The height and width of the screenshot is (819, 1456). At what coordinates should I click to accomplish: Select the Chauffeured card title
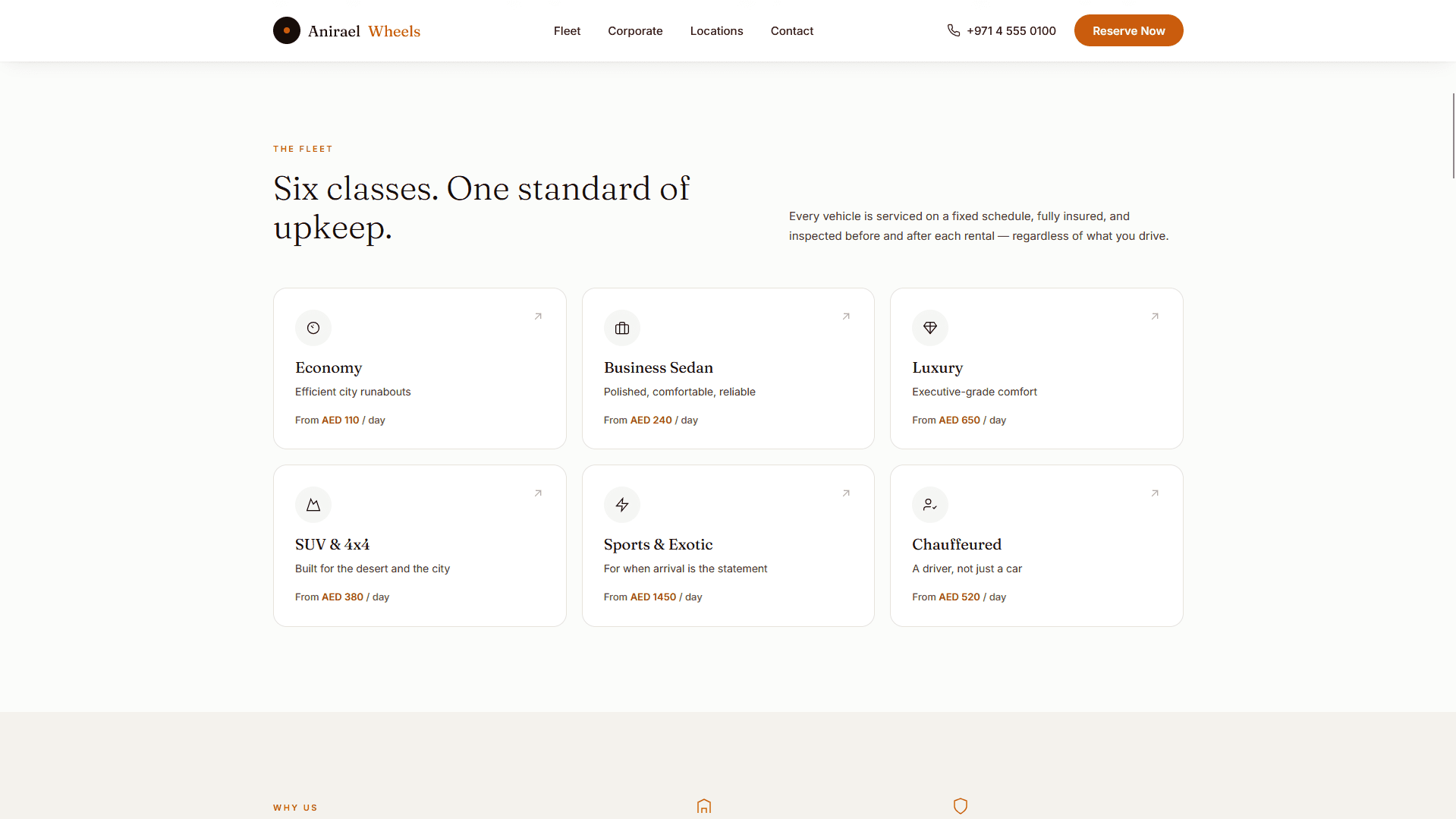tap(957, 544)
